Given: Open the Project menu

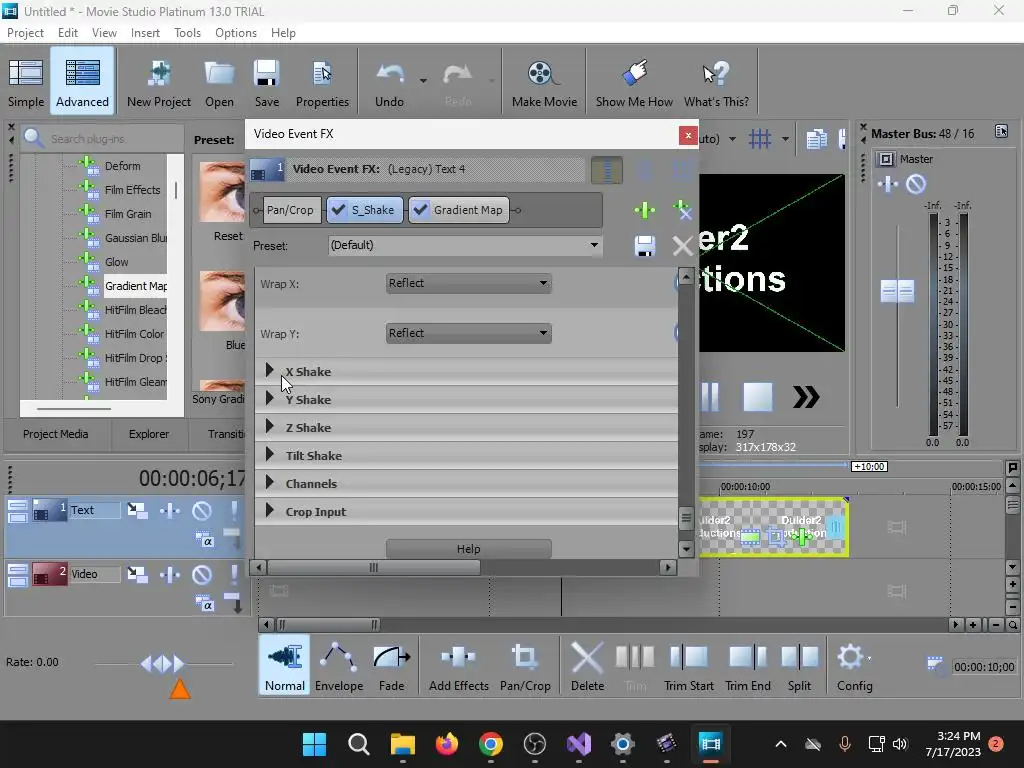Looking at the screenshot, I should coord(25,33).
